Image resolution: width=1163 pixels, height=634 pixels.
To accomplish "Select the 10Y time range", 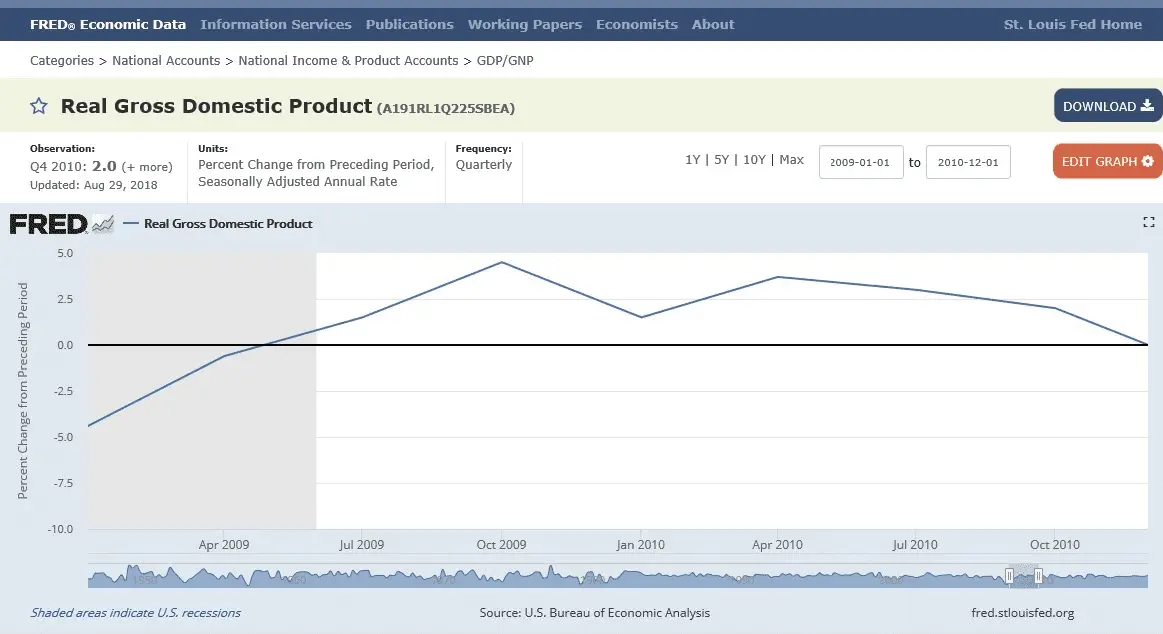I will [x=753, y=160].
